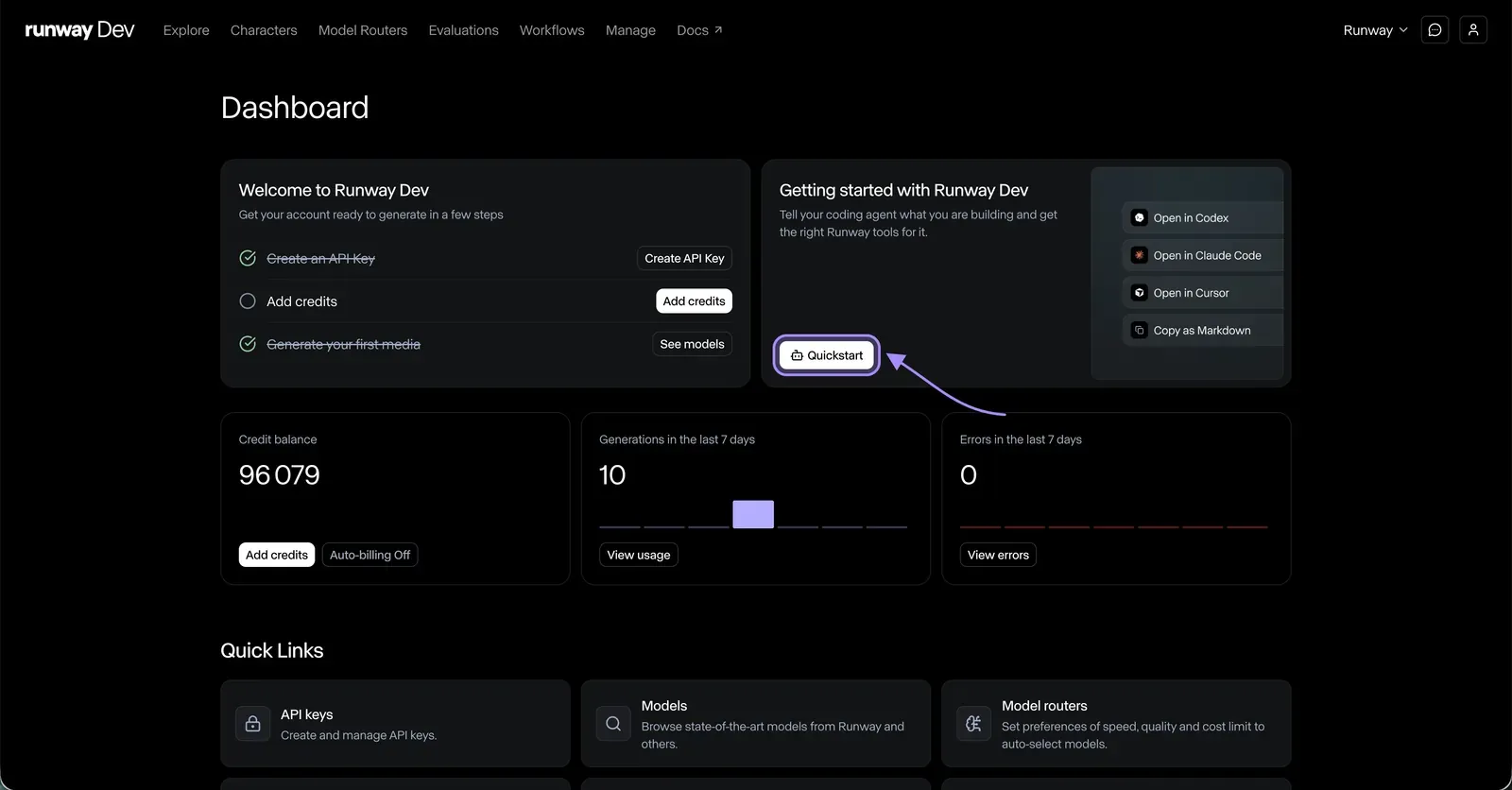Go to the Characters tab

coord(264,30)
